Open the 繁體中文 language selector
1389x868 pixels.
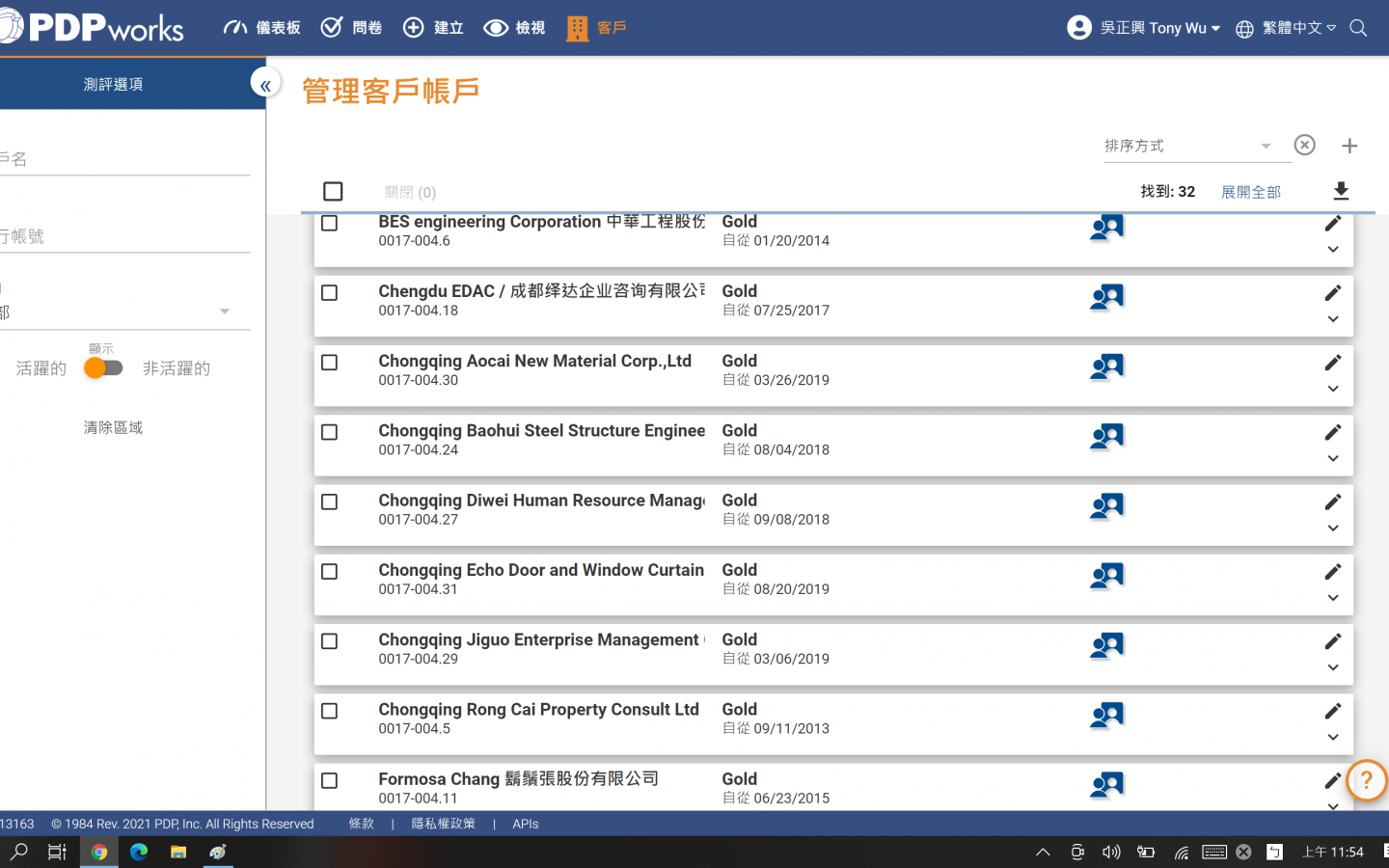coord(1286,28)
